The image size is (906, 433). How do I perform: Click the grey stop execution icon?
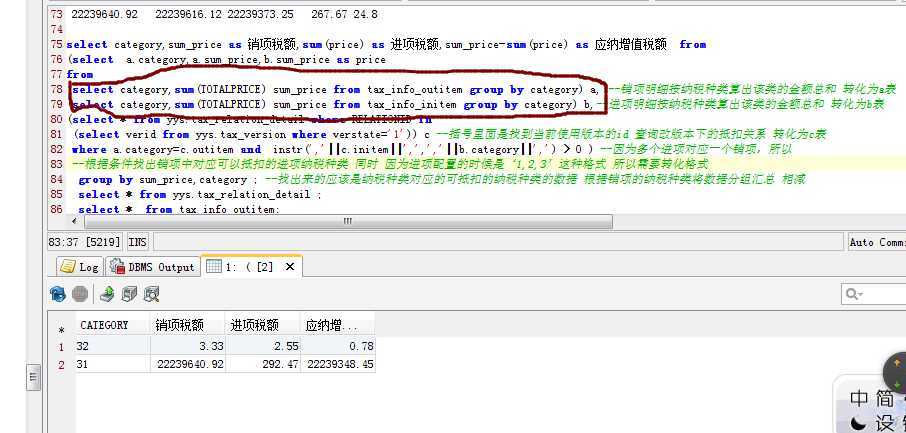80,294
